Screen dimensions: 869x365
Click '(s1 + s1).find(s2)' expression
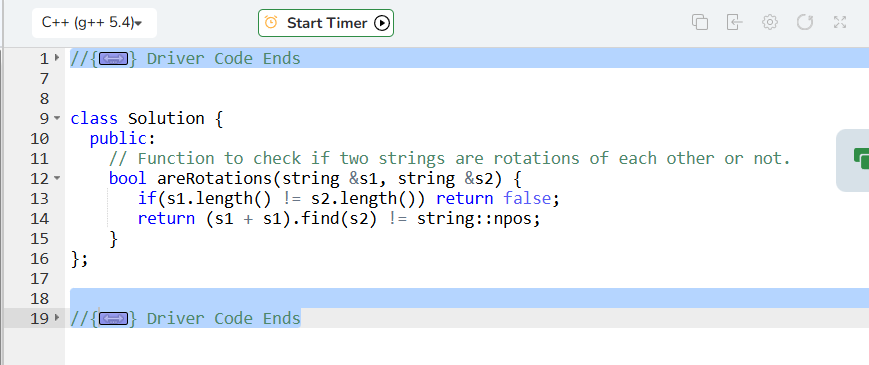pos(292,218)
